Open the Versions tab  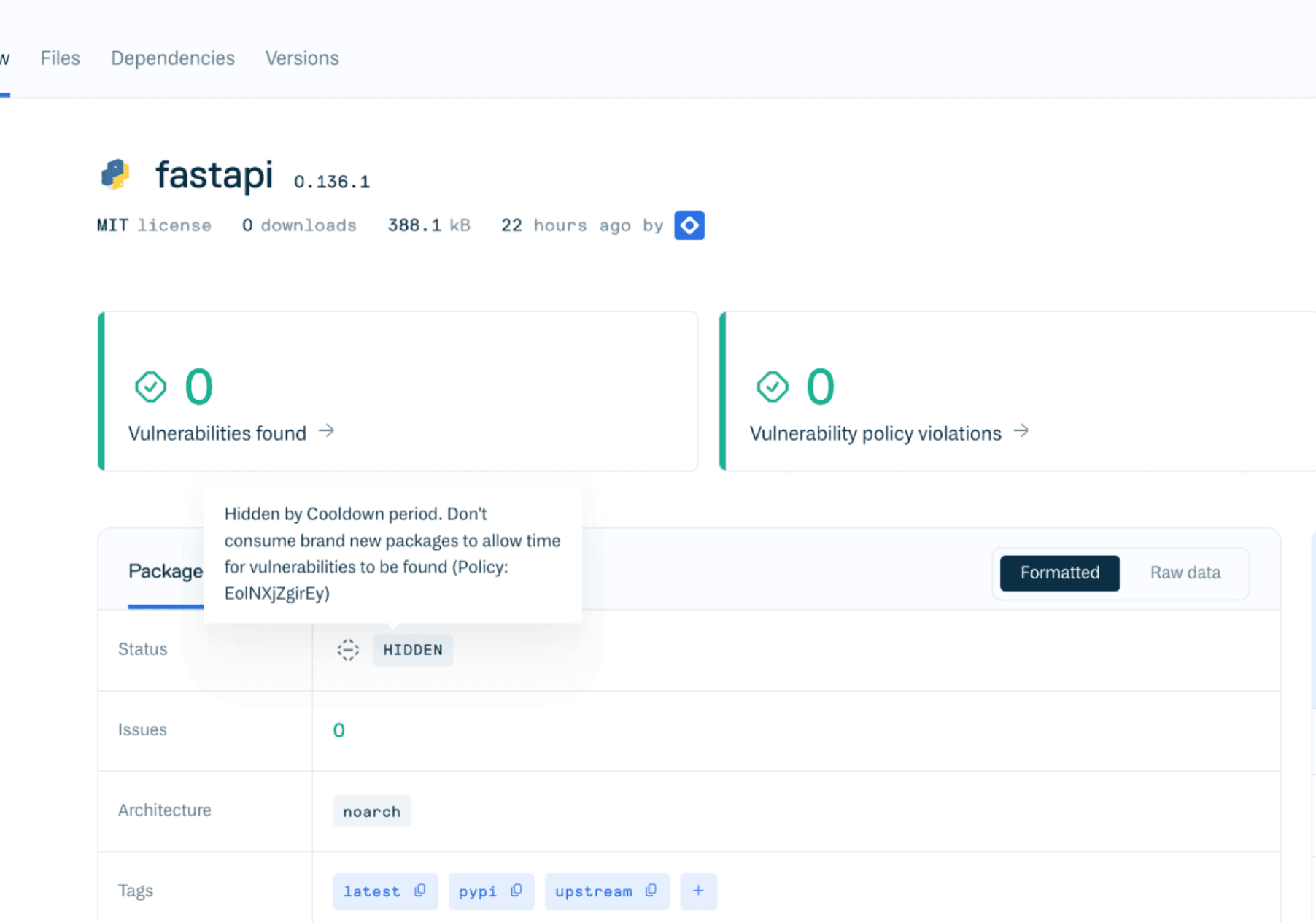click(302, 58)
